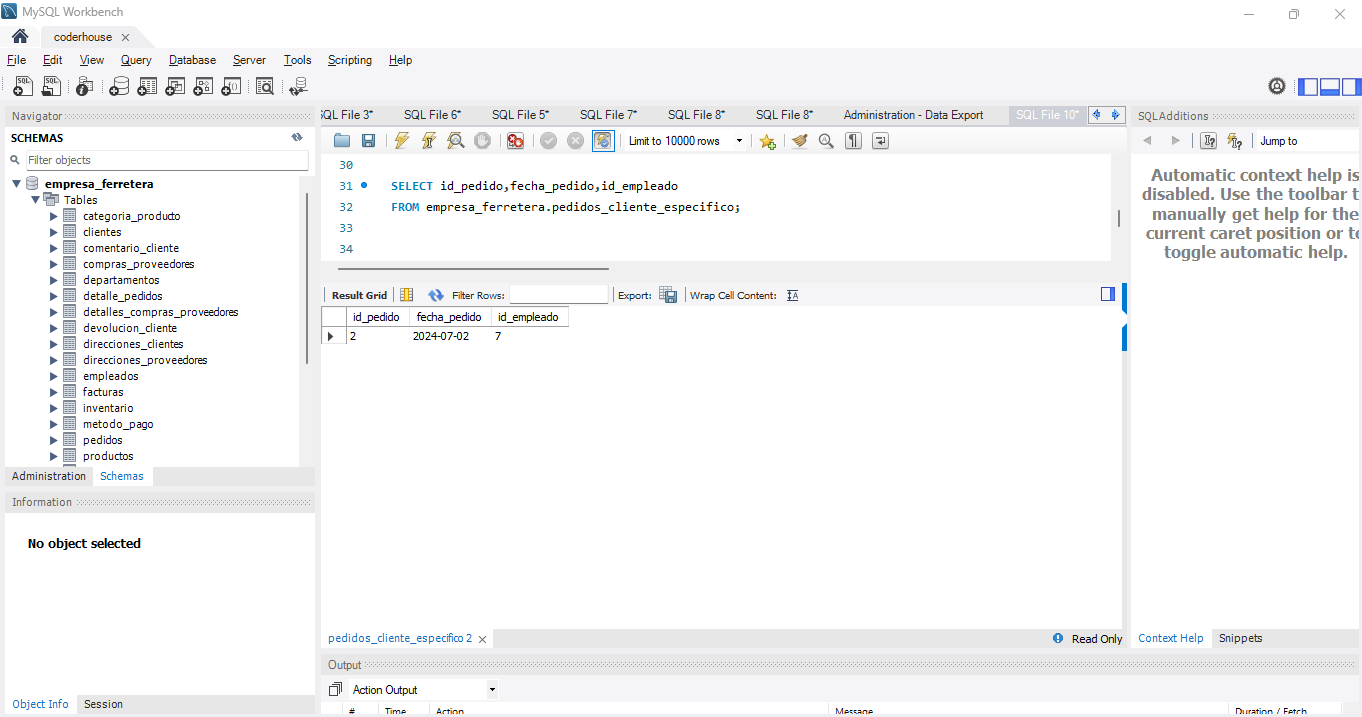Expand the clientes table
This screenshot has height=717, width=1362.
pyautogui.click(x=54, y=232)
